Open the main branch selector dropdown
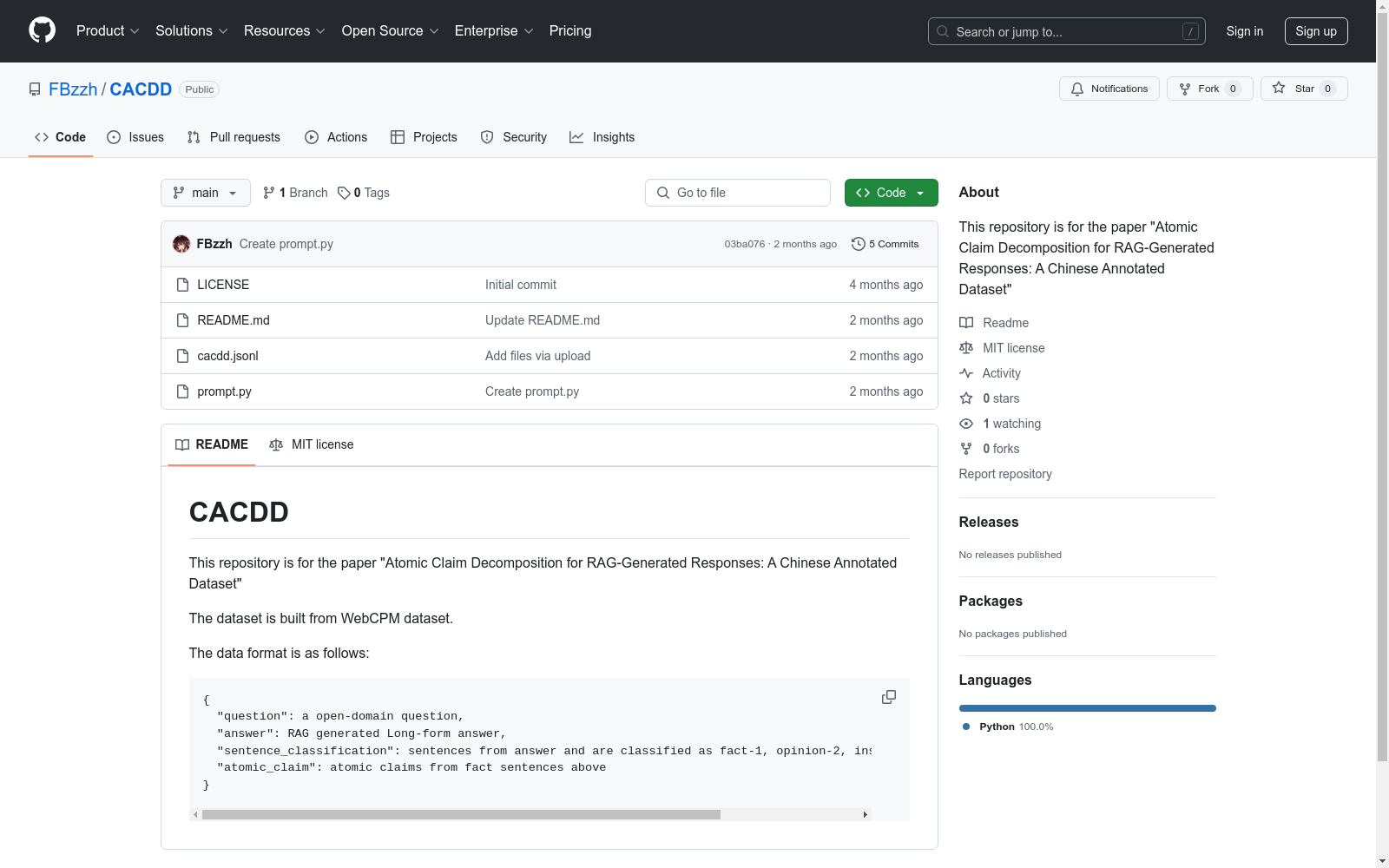Screen dimensions: 1389x868 coord(206,193)
